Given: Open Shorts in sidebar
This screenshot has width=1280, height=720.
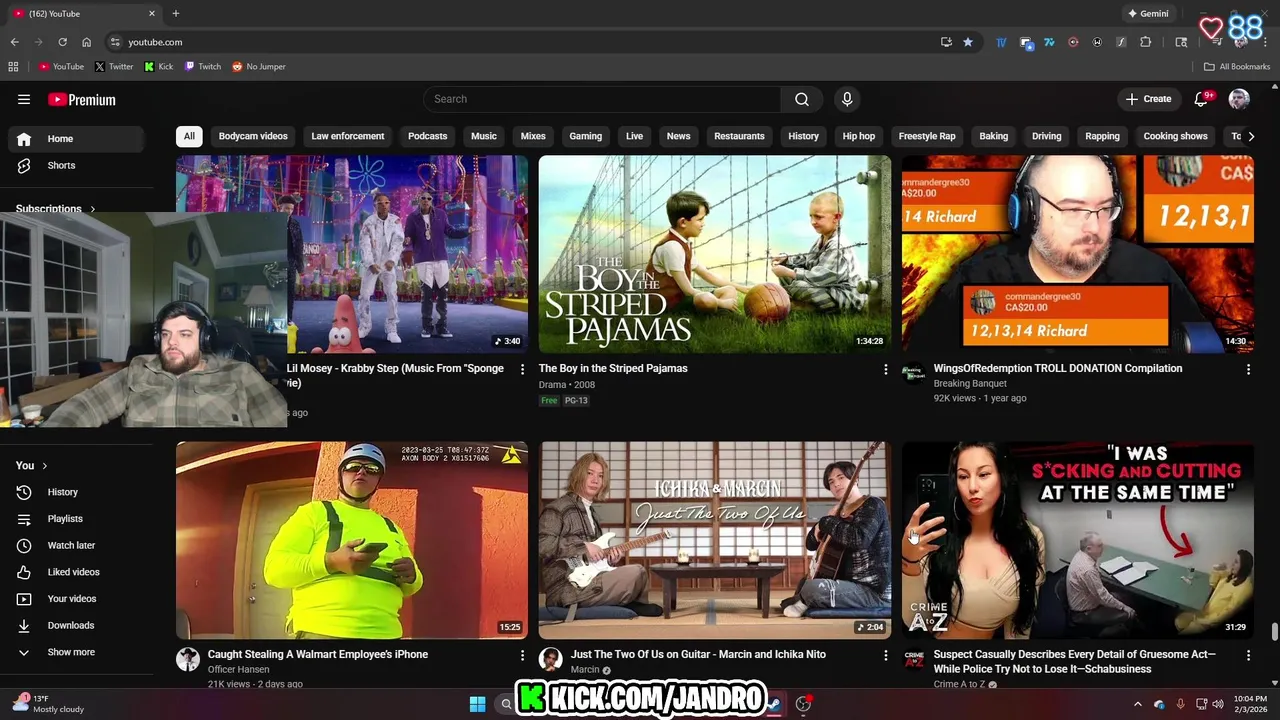Looking at the screenshot, I should pyautogui.click(x=76, y=165).
